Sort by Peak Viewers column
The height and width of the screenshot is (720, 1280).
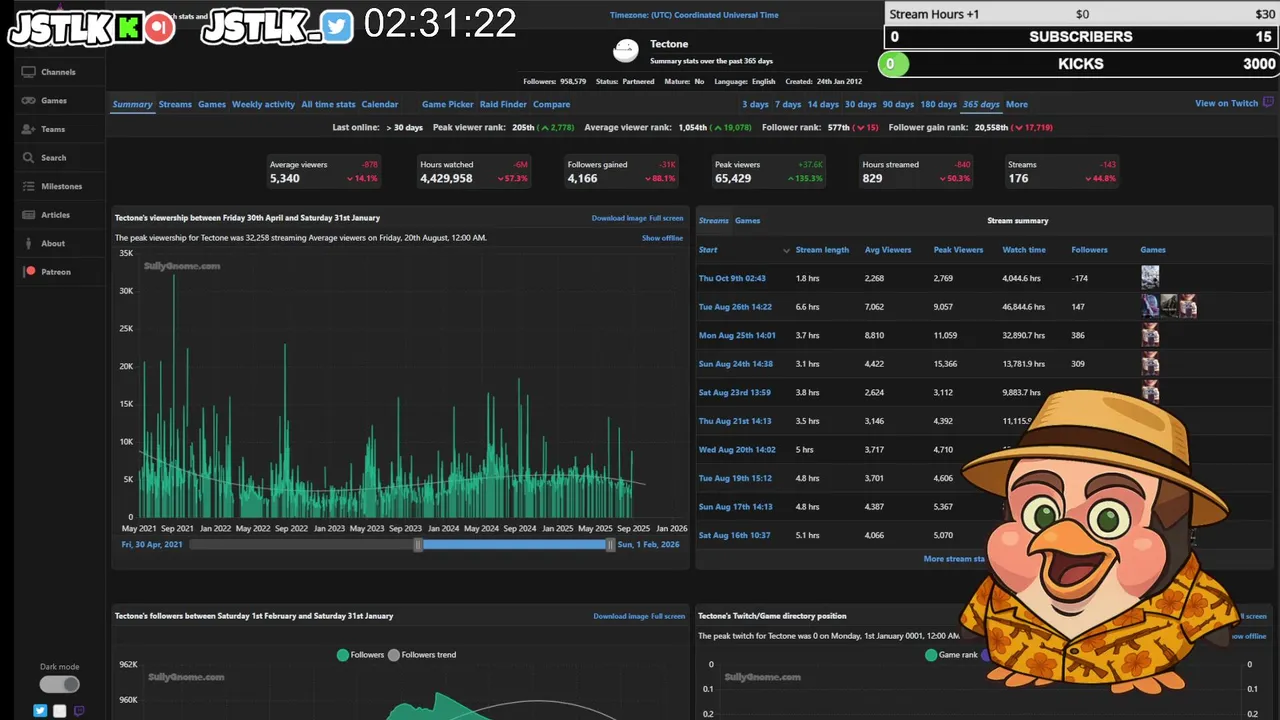pyautogui.click(x=958, y=250)
